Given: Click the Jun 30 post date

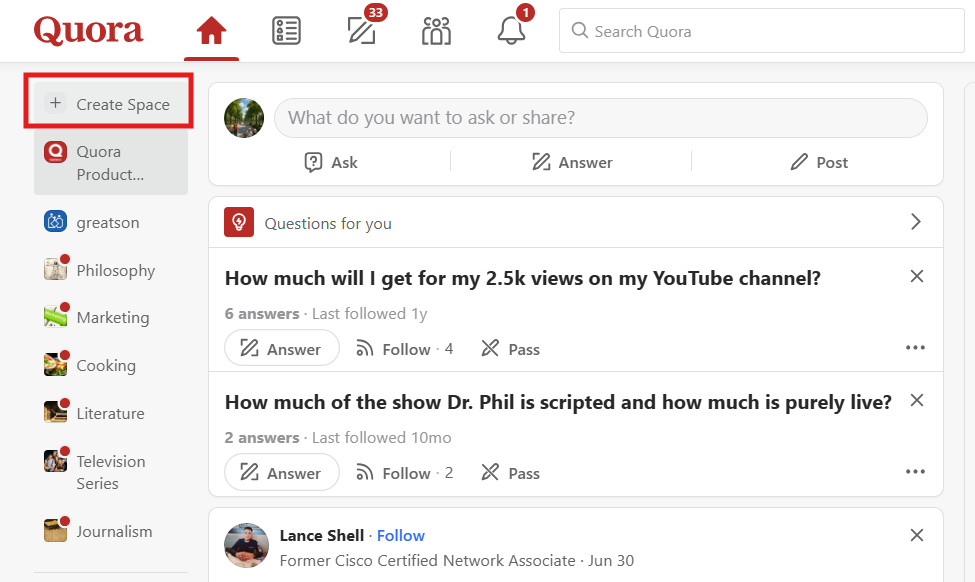Looking at the screenshot, I should [611, 561].
